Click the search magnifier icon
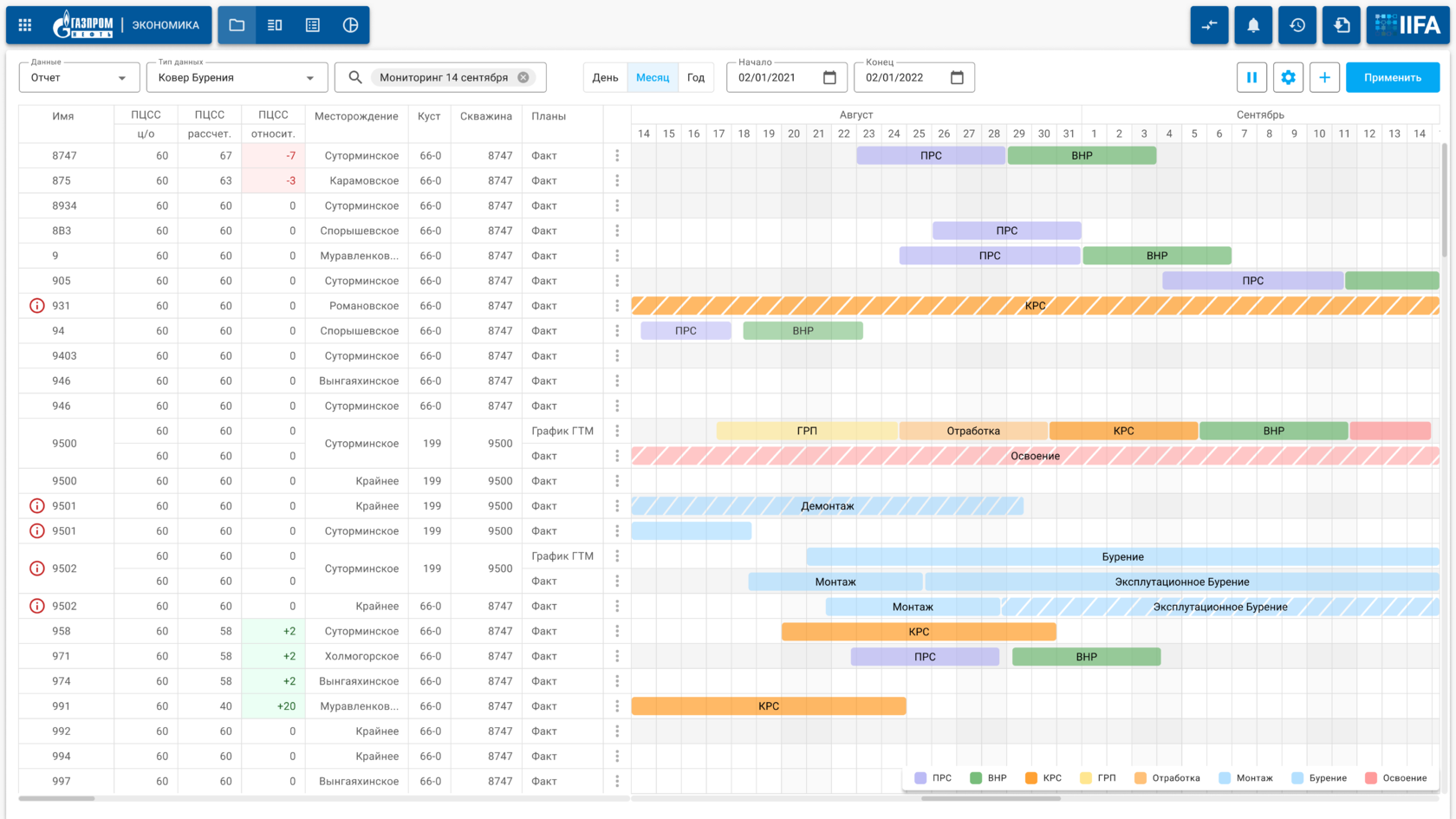Viewport: 1456px width, 819px height. click(x=355, y=77)
